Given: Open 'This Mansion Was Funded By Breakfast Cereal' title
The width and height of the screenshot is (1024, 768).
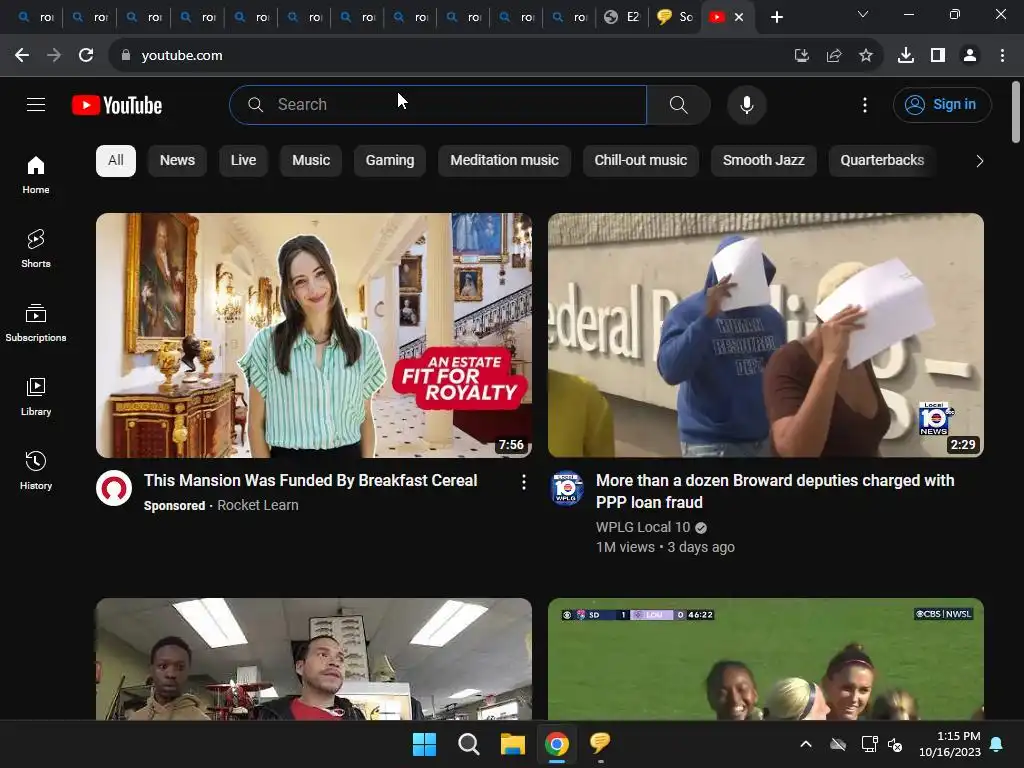Looking at the screenshot, I should point(310,481).
